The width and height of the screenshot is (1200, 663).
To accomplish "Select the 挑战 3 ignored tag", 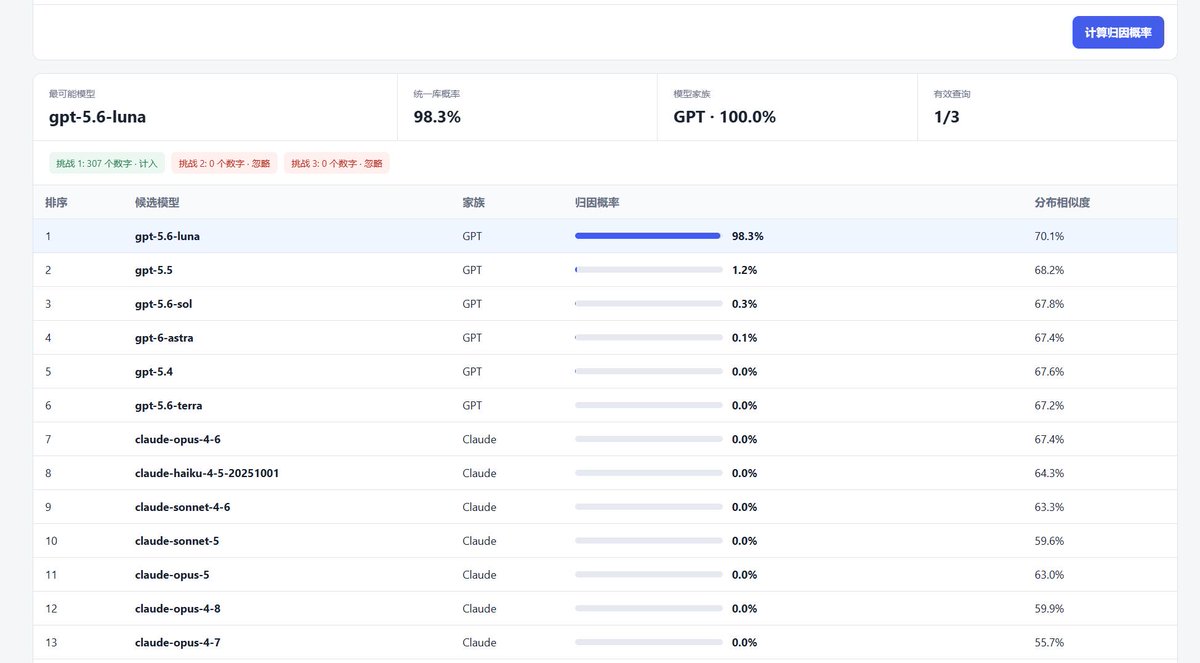I will (x=337, y=163).
